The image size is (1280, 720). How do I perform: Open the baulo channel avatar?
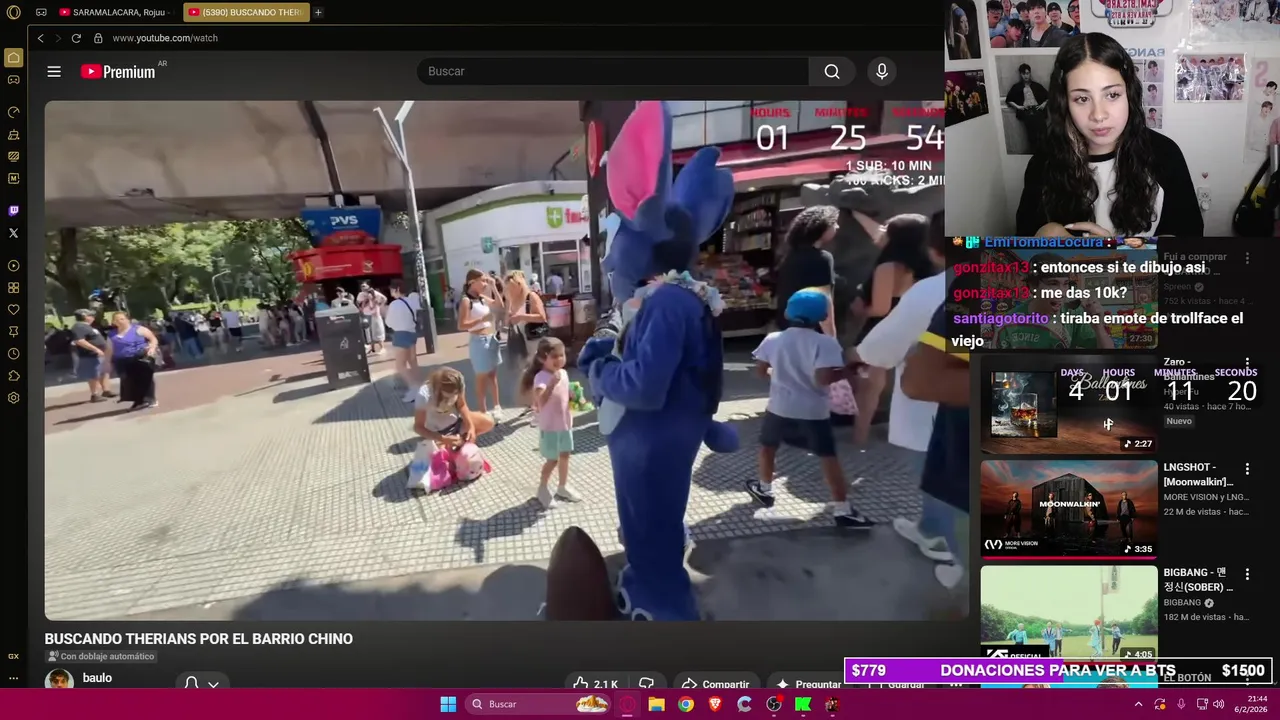(x=59, y=680)
